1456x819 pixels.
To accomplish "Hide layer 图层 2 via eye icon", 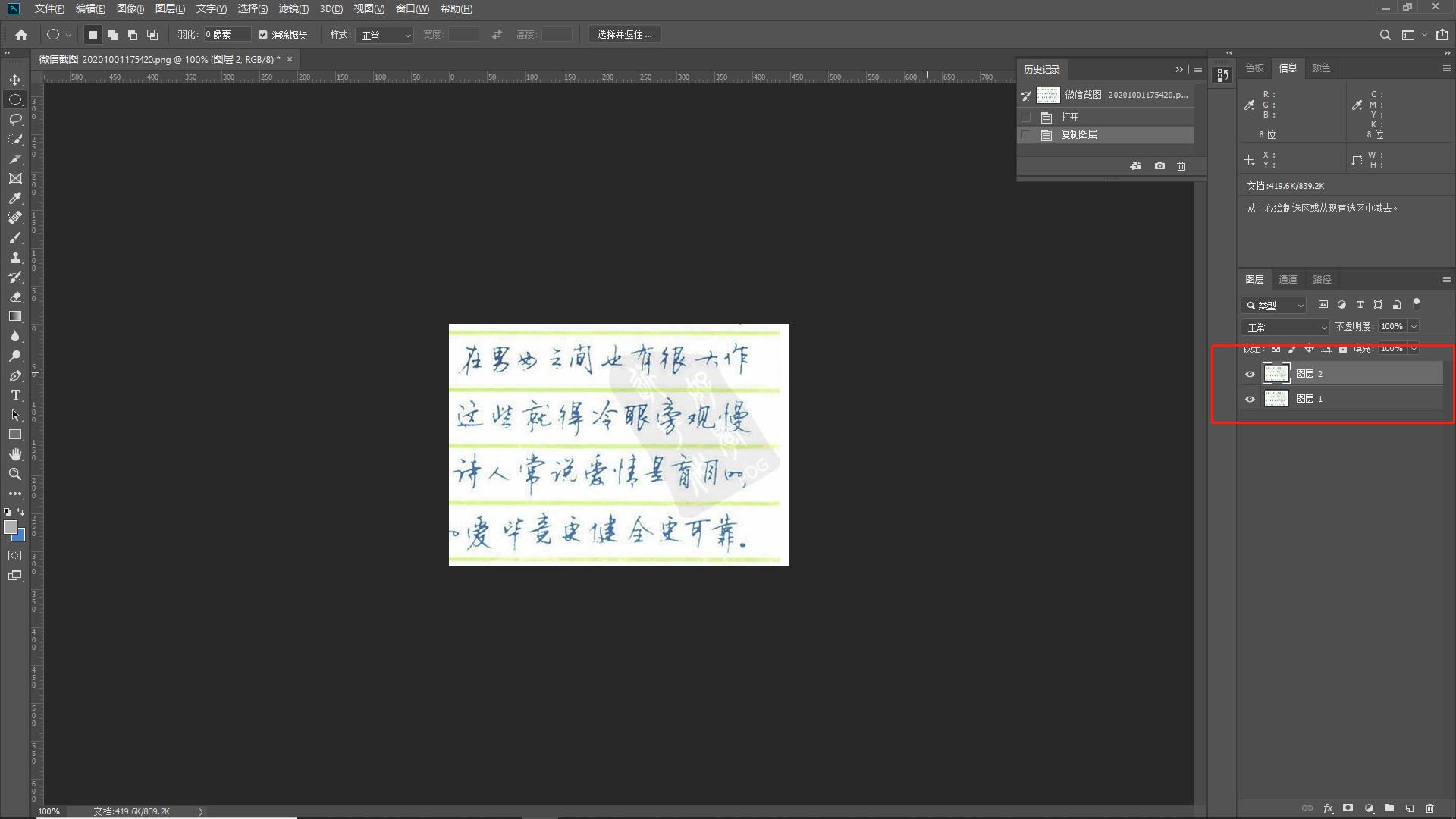I will 1250,374.
